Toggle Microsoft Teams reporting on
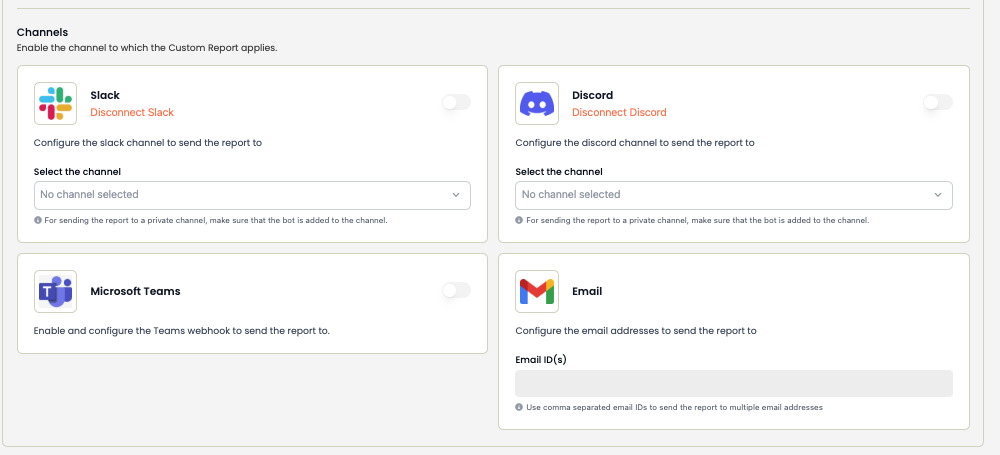This screenshot has width=1000, height=455. tap(456, 290)
